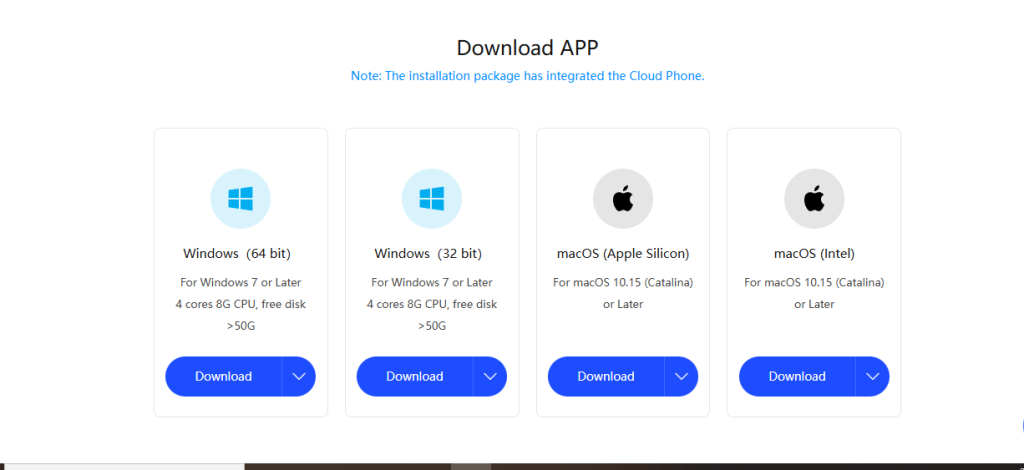Click the Windows logo icon for 32 bit
The image size is (1024, 470).
[x=431, y=198]
